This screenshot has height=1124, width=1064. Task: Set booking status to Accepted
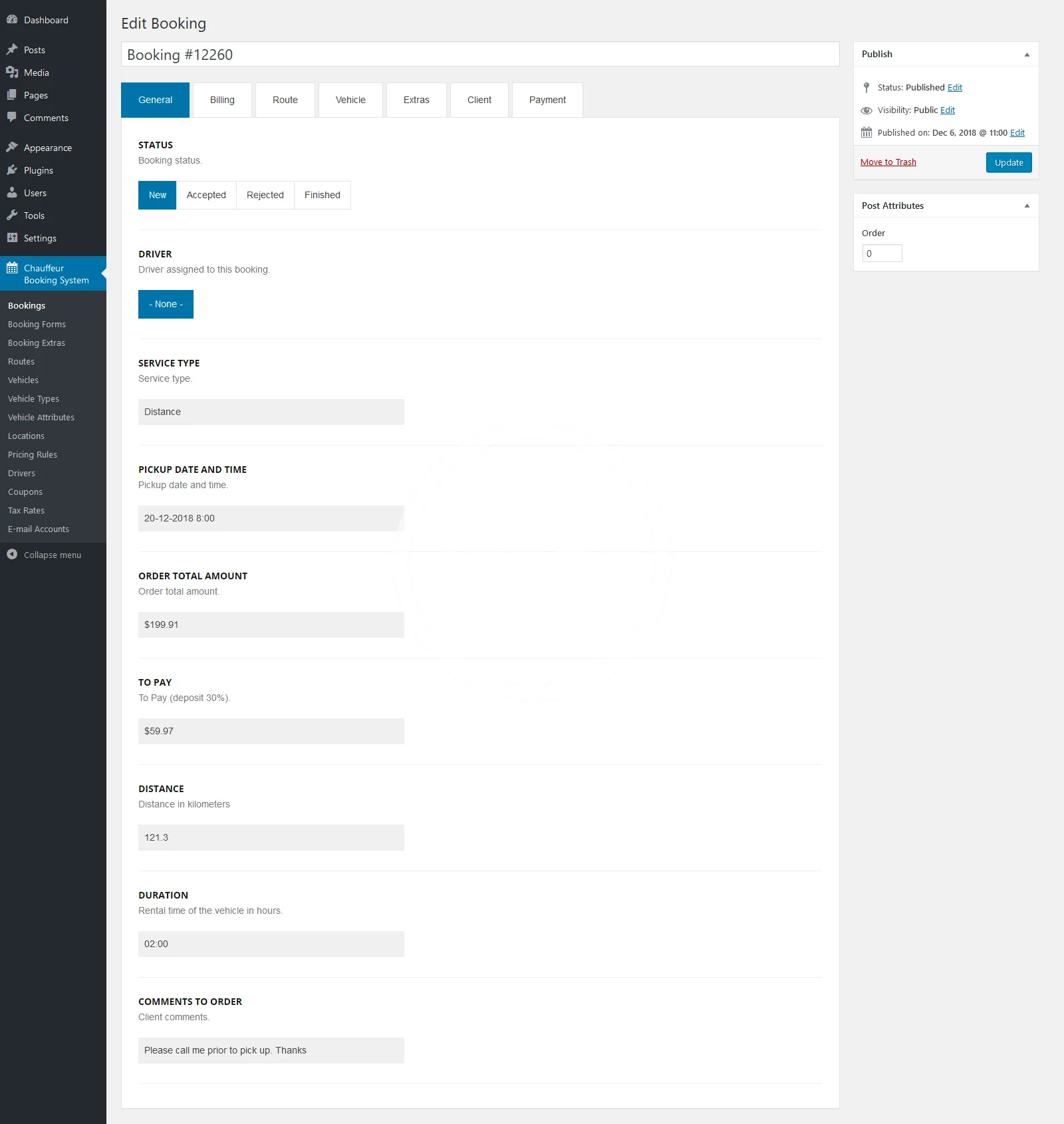pyautogui.click(x=206, y=196)
